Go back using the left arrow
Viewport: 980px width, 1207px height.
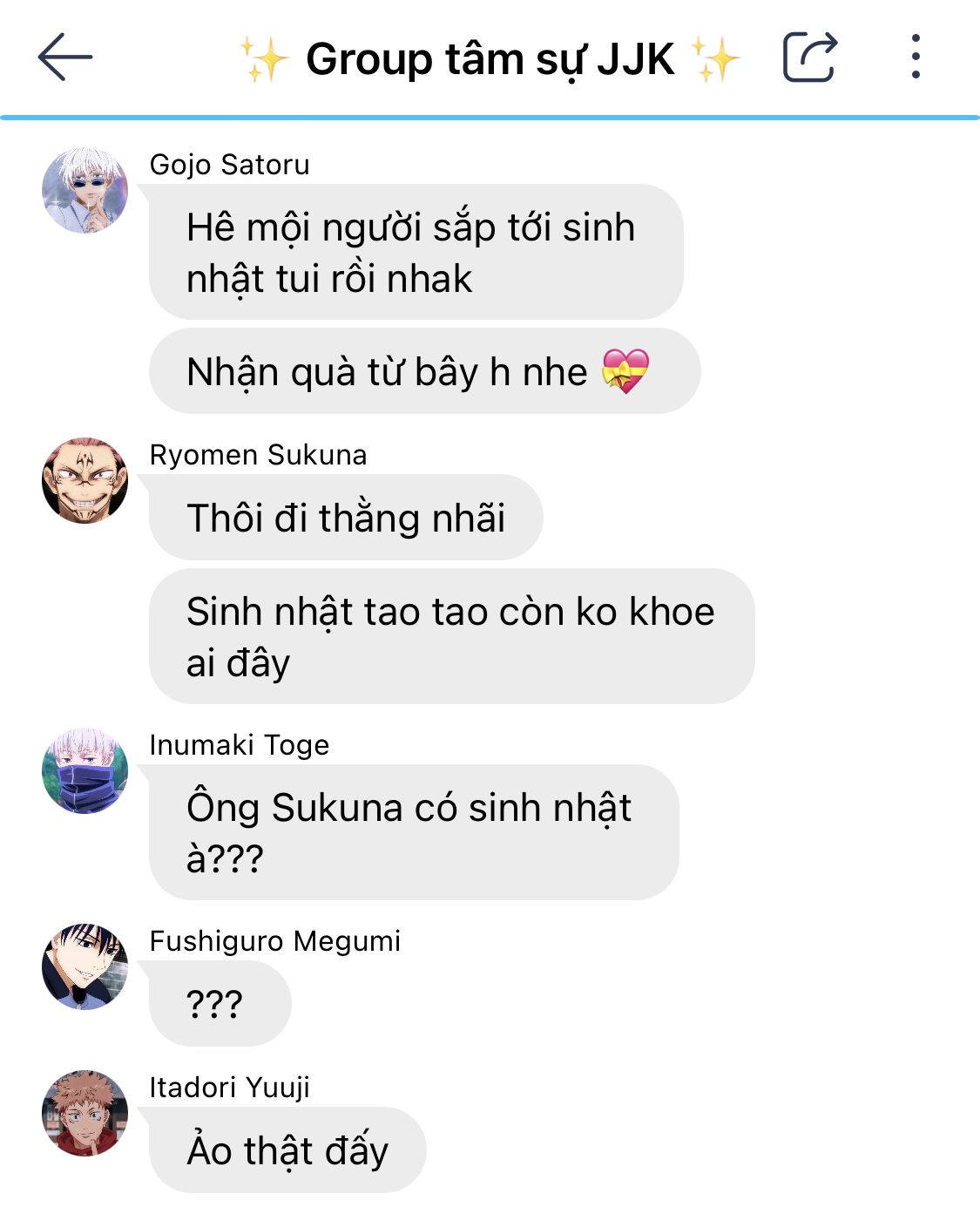(65, 58)
